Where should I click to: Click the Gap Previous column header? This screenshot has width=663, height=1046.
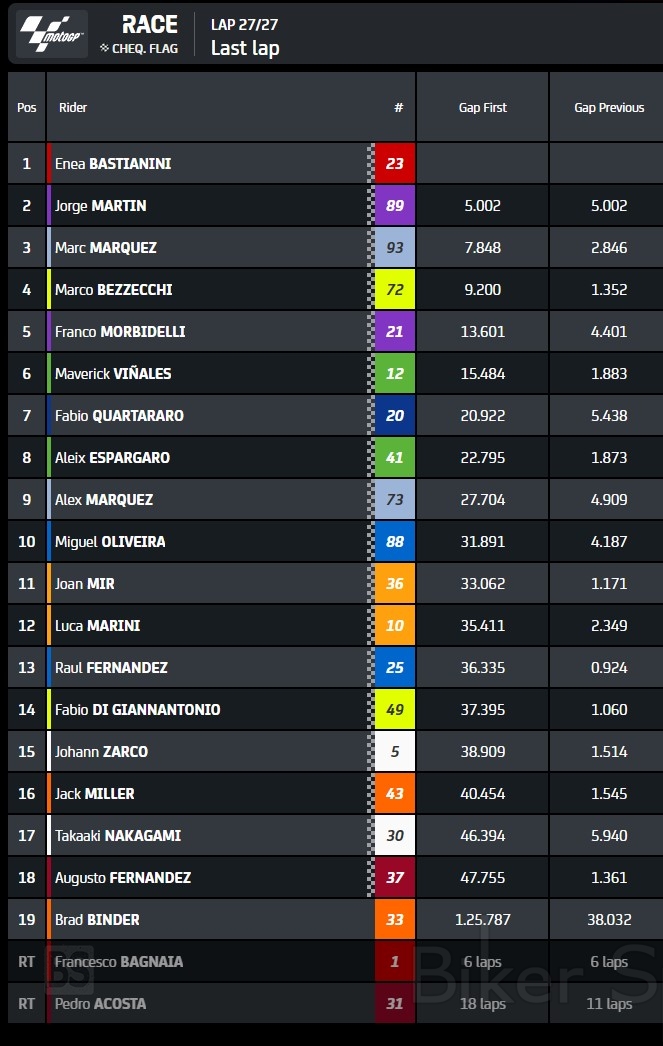[x=608, y=108]
